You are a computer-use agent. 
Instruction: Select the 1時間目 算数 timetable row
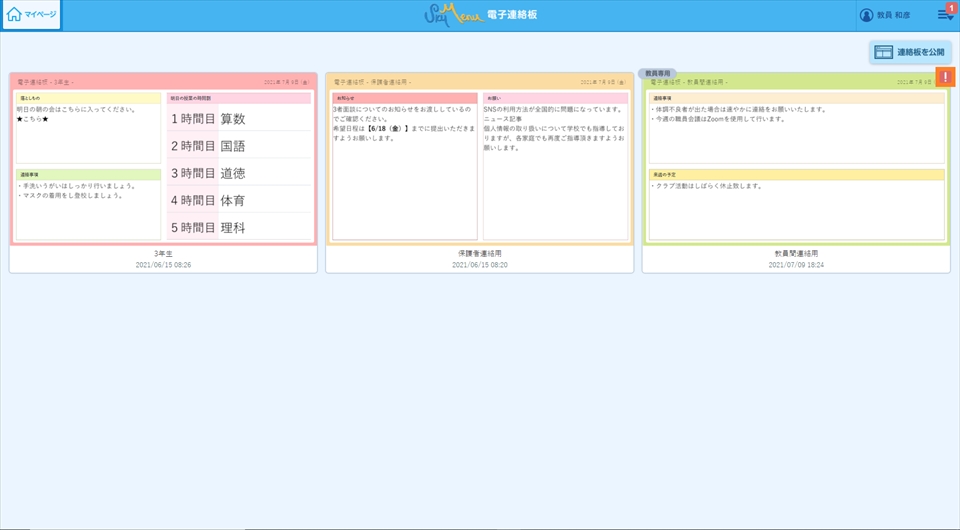[x=239, y=119]
